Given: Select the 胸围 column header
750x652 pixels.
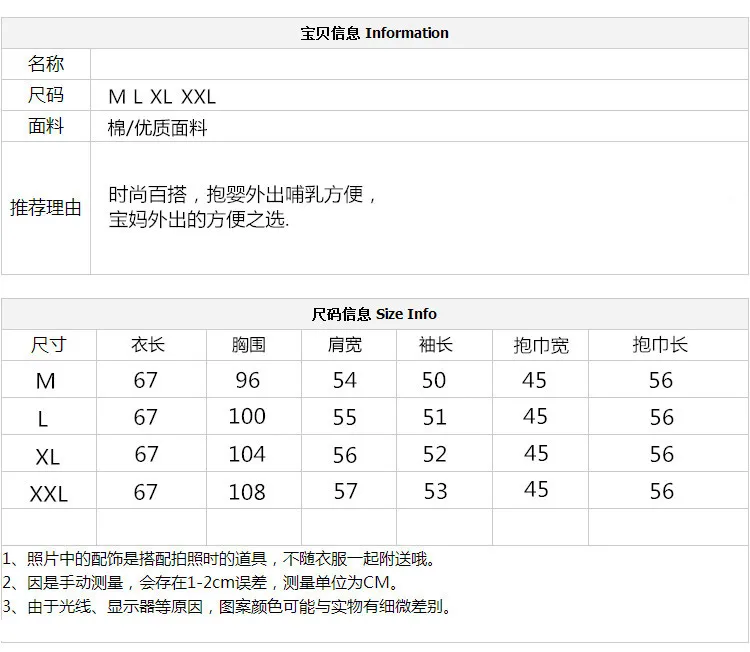Looking at the screenshot, I should [x=248, y=344].
